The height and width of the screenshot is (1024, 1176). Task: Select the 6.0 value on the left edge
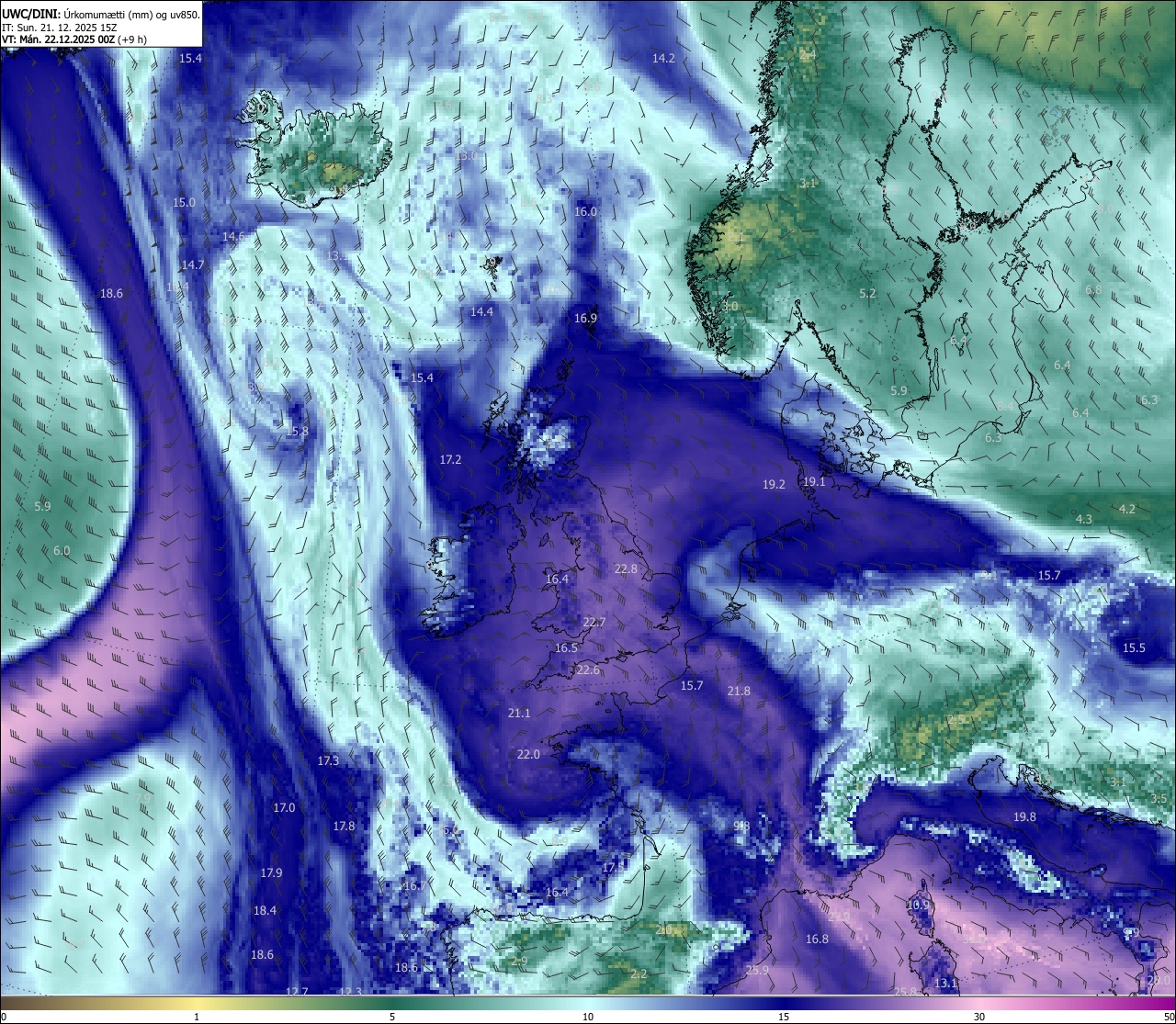pyautogui.click(x=62, y=550)
